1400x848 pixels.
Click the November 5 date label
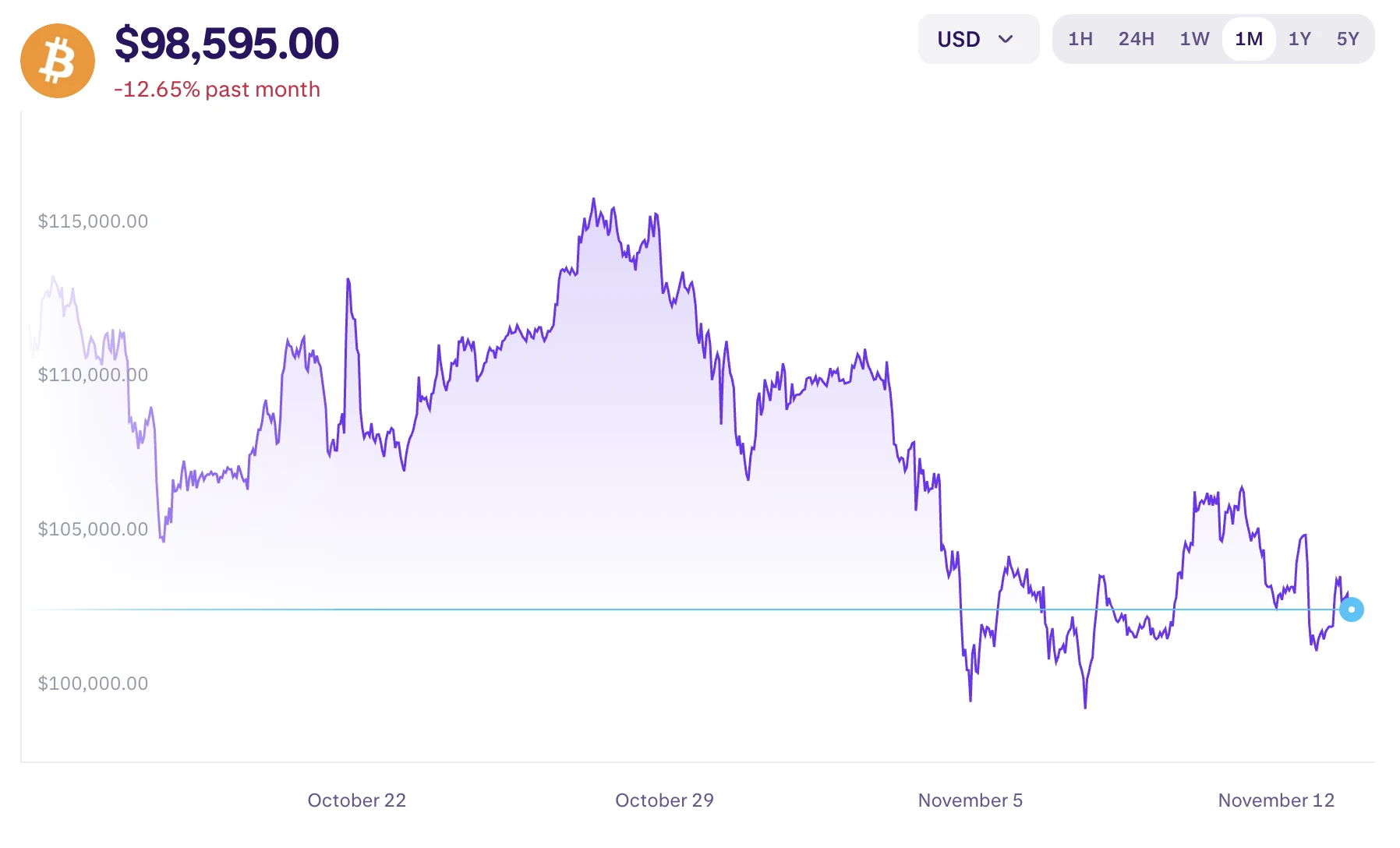tap(969, 800)
